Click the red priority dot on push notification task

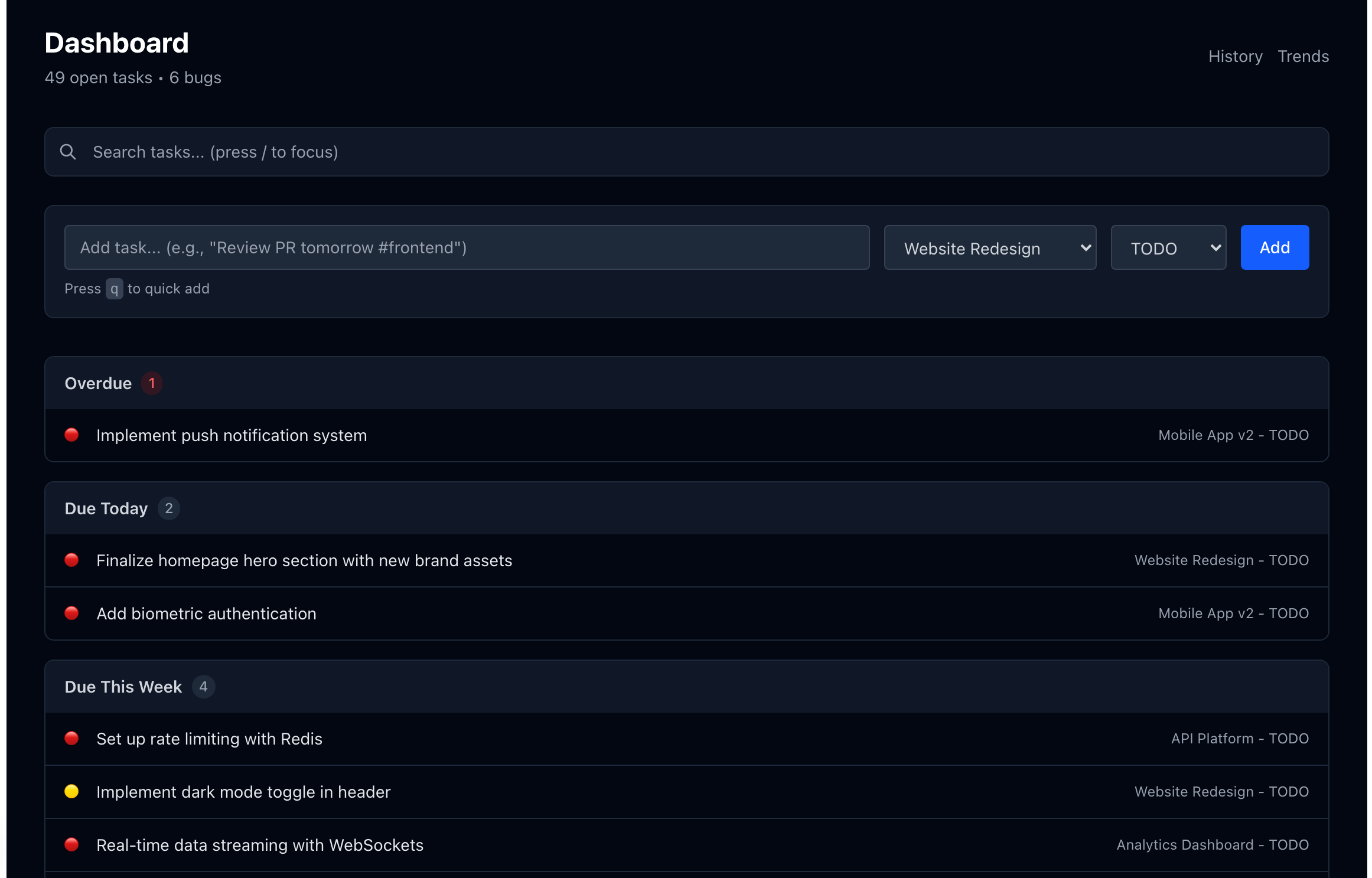point(71,435)
